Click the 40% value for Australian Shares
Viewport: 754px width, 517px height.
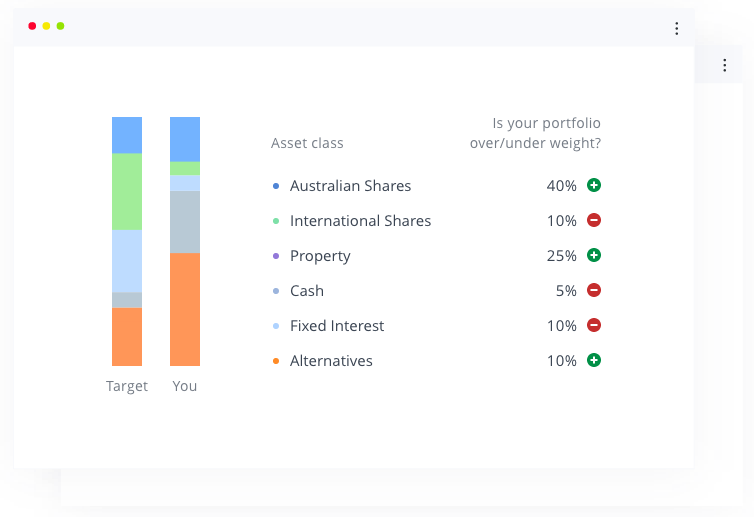pyautogui.click(x=561, y=186)
